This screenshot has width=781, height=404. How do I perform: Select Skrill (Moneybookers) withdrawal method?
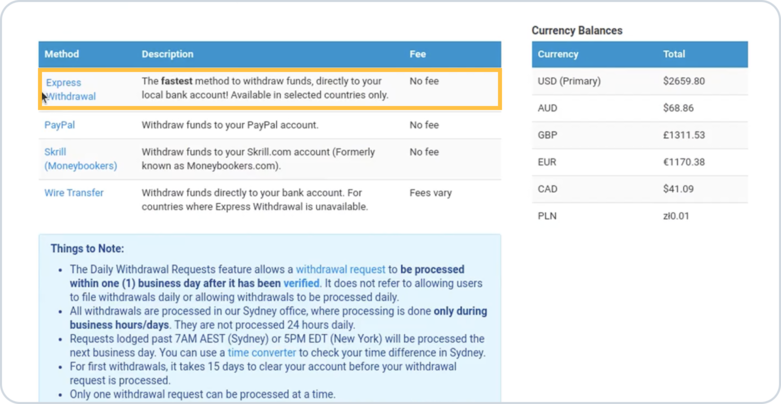pos(81,159)
